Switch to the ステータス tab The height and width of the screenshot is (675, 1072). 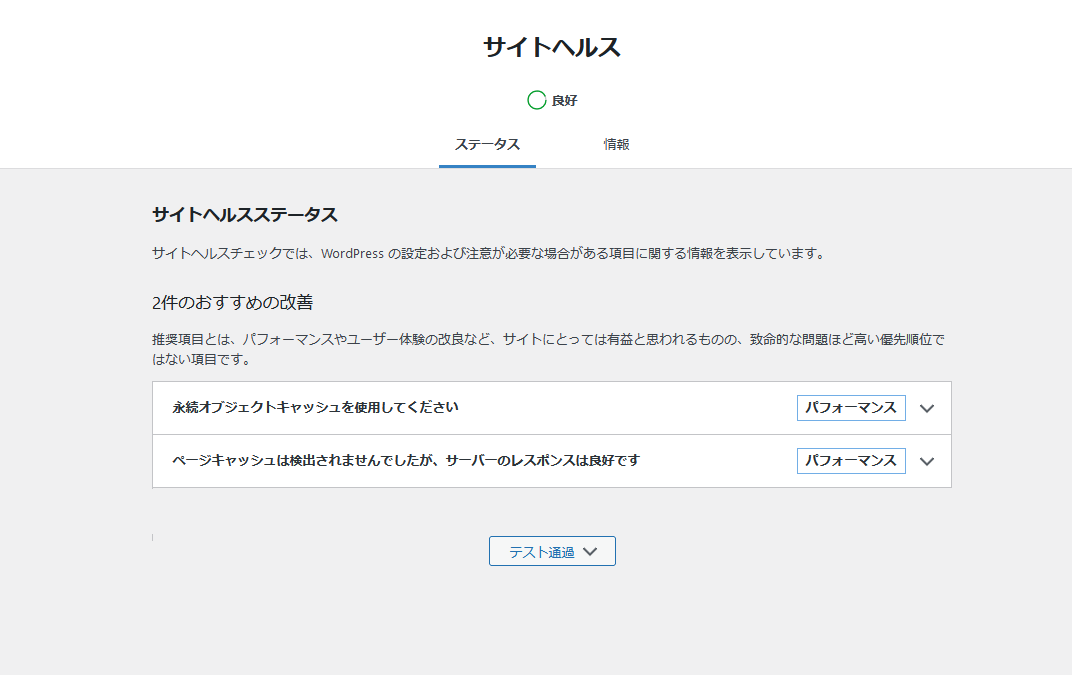pyautogui.click(x=487, y=145)
